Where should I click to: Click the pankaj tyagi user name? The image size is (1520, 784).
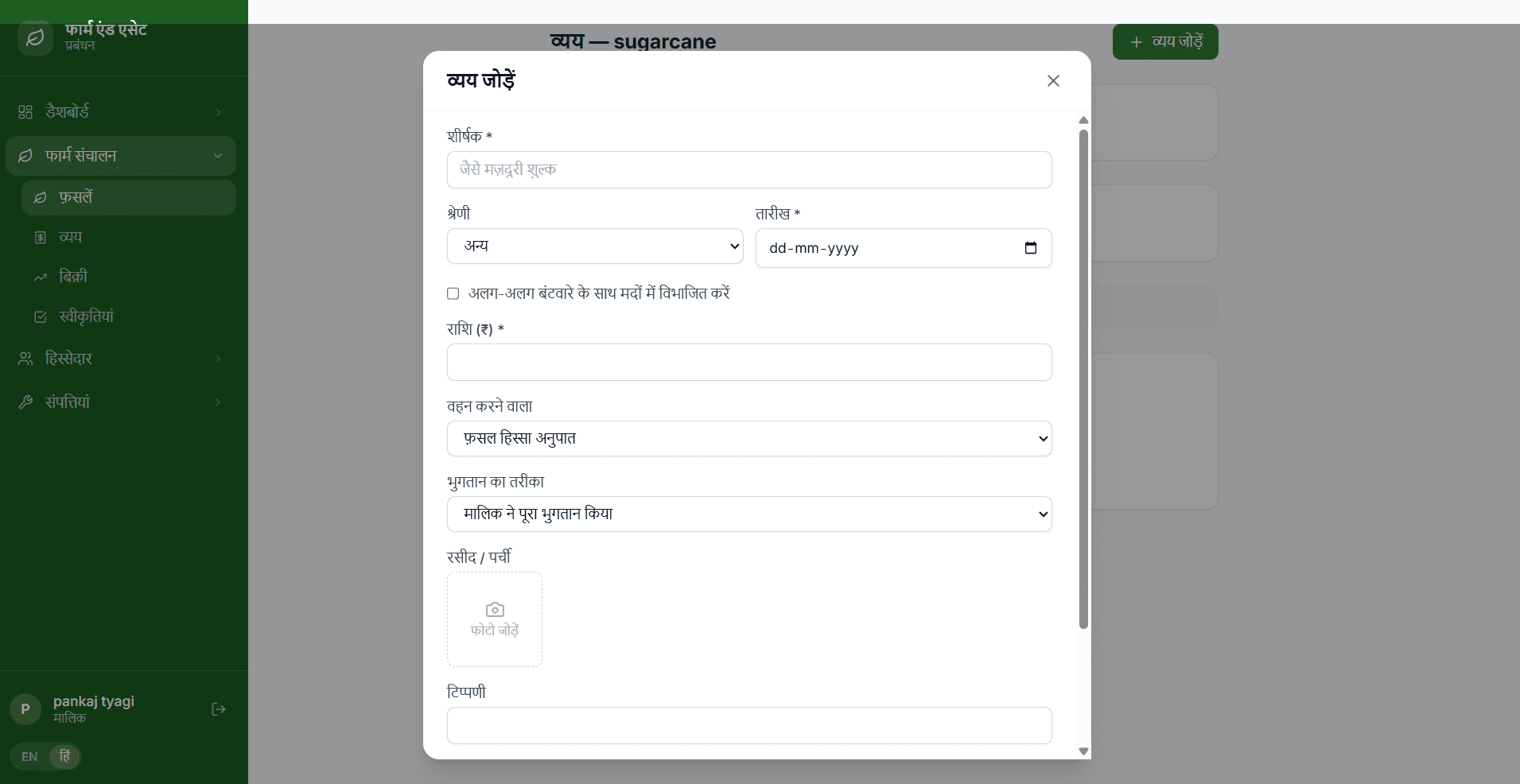click(94, 701)
